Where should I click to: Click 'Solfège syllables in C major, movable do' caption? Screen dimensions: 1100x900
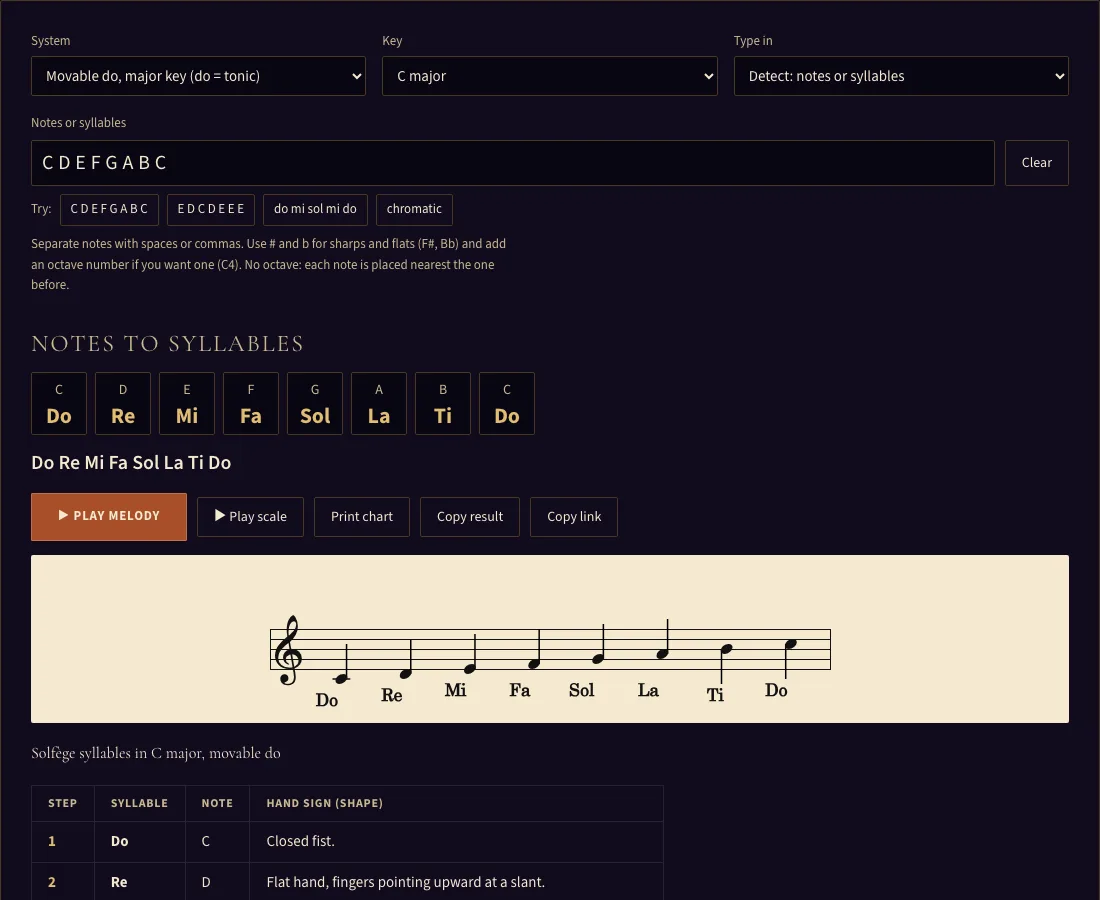click(156, 753)
